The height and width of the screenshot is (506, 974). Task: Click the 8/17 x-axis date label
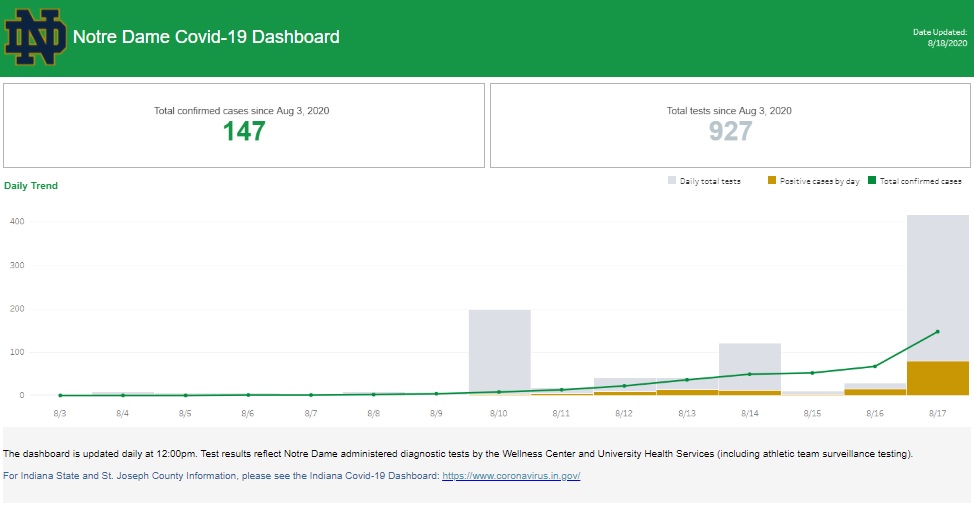click(x=937, y=413)
